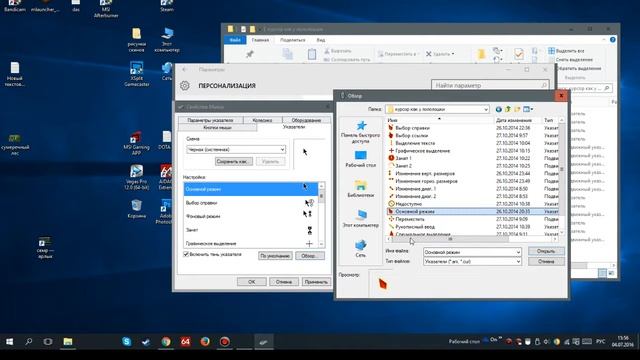The width and height of the screenshot is (640, 360).
Task: Switch to Оборудование tab
Action: tap(306, 120)
